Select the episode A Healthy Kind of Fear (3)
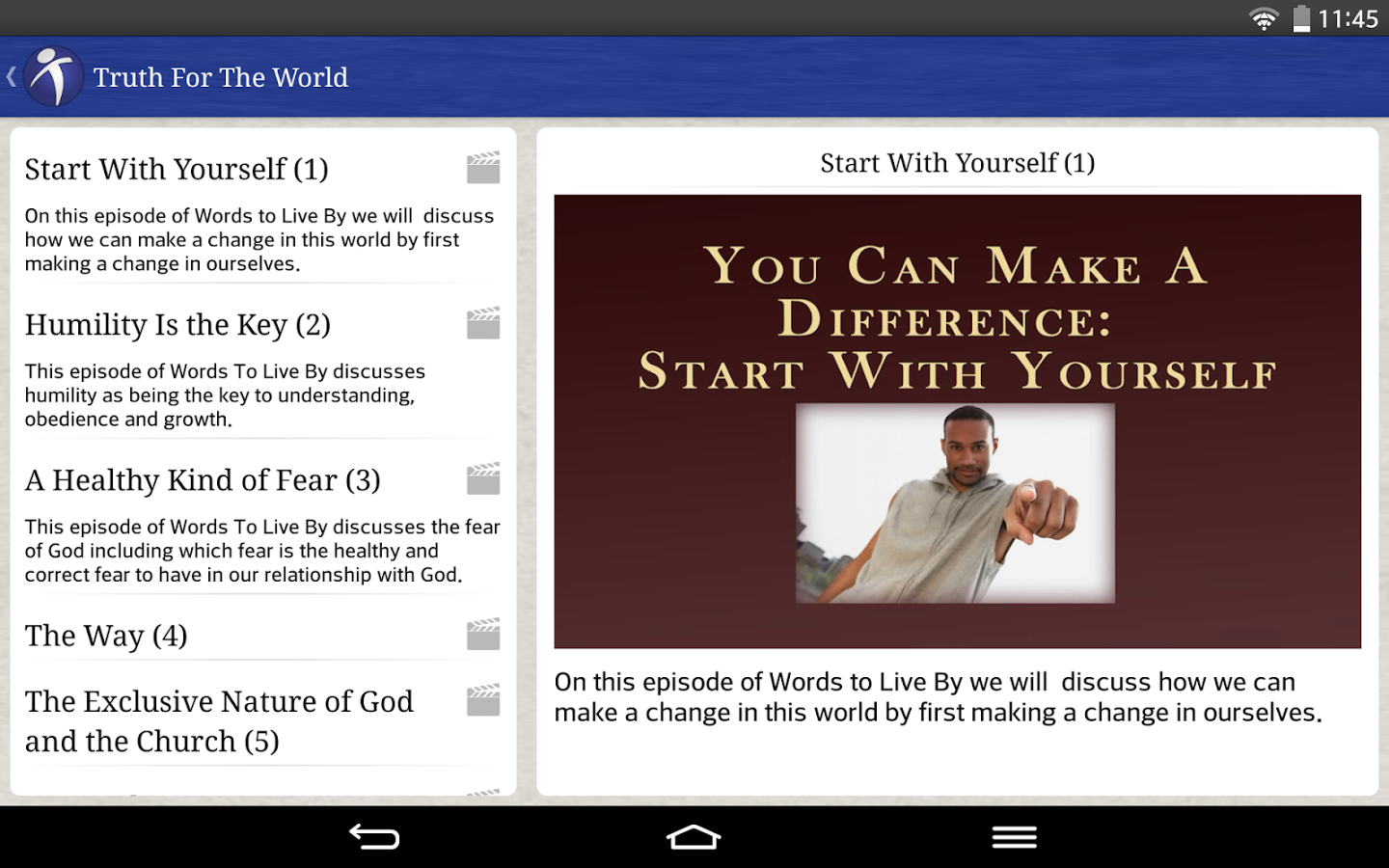Viewport: 1389px width, 868px height. tap(203, 479)
